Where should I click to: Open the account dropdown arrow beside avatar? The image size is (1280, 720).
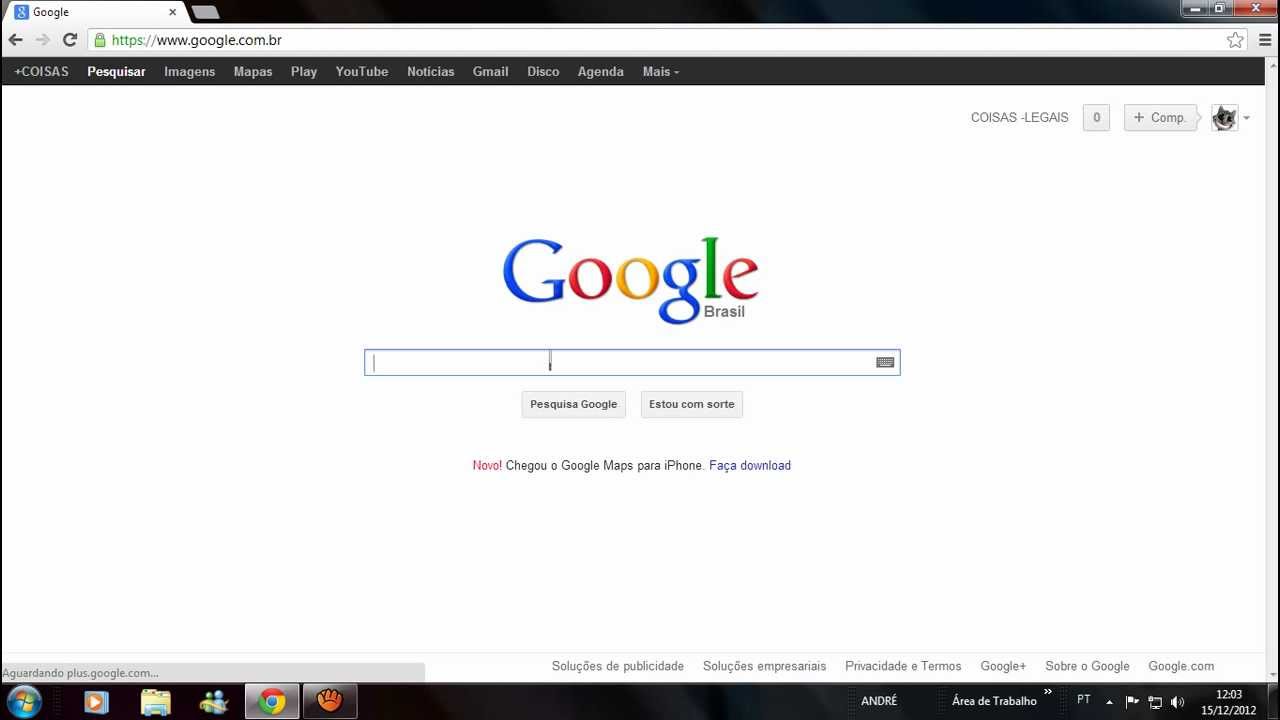point(1246,118)
